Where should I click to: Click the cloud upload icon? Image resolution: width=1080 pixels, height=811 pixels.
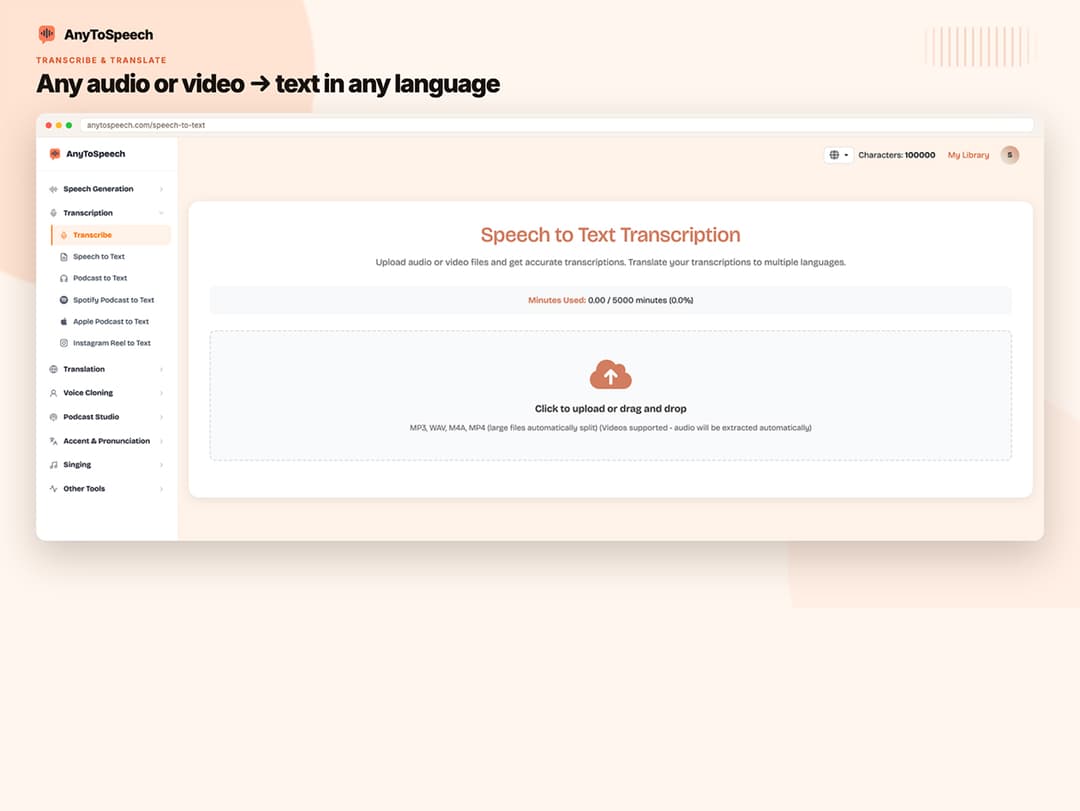coord(610,375)
